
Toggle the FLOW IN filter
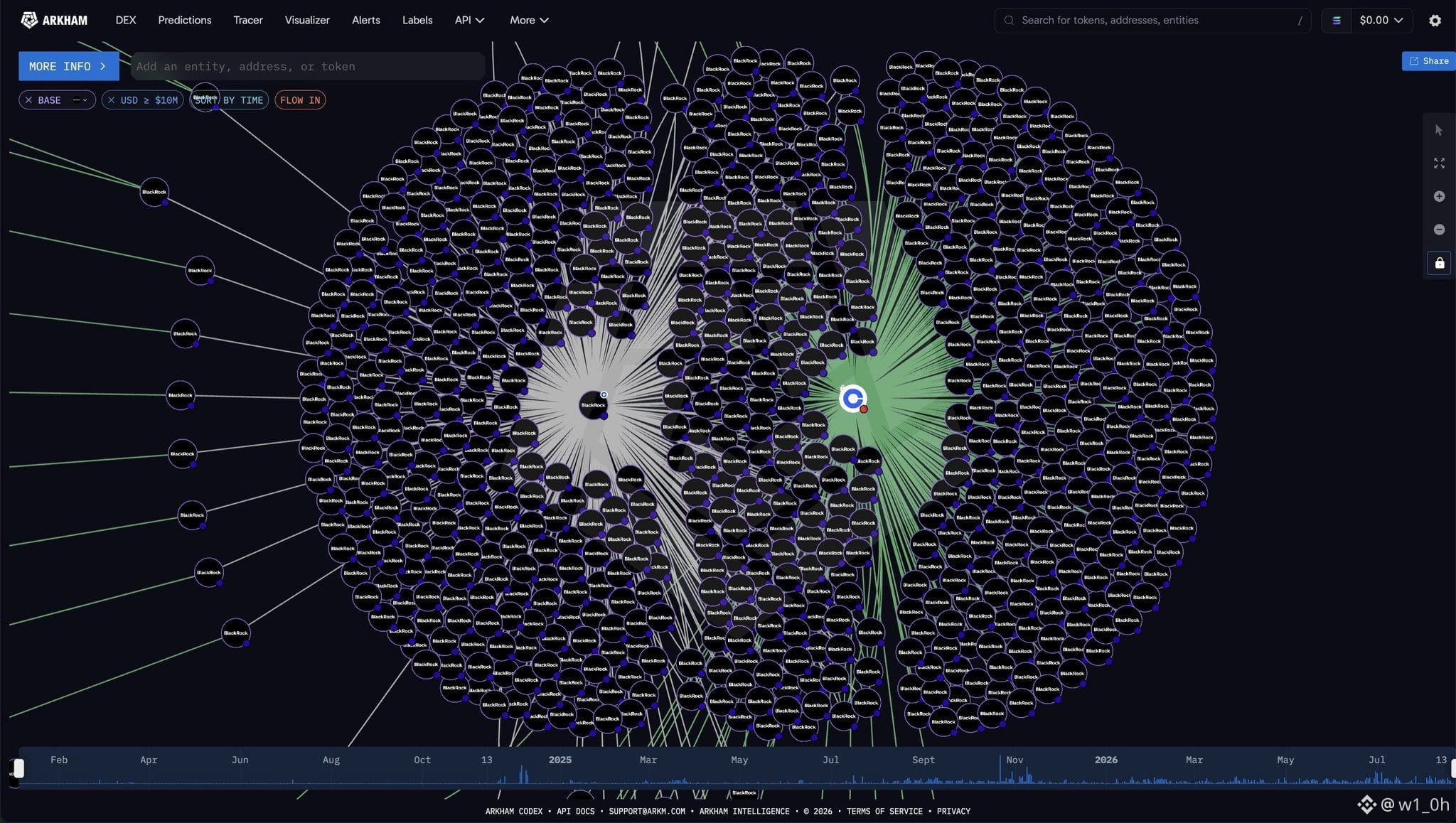pyautogui.click(x=300, y=100)
